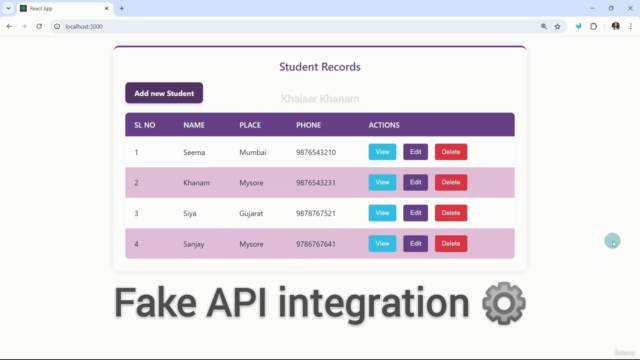Screen dimensions: 640x360
Task: Click Mysore in Khanam's row
Action: (251, 183)
